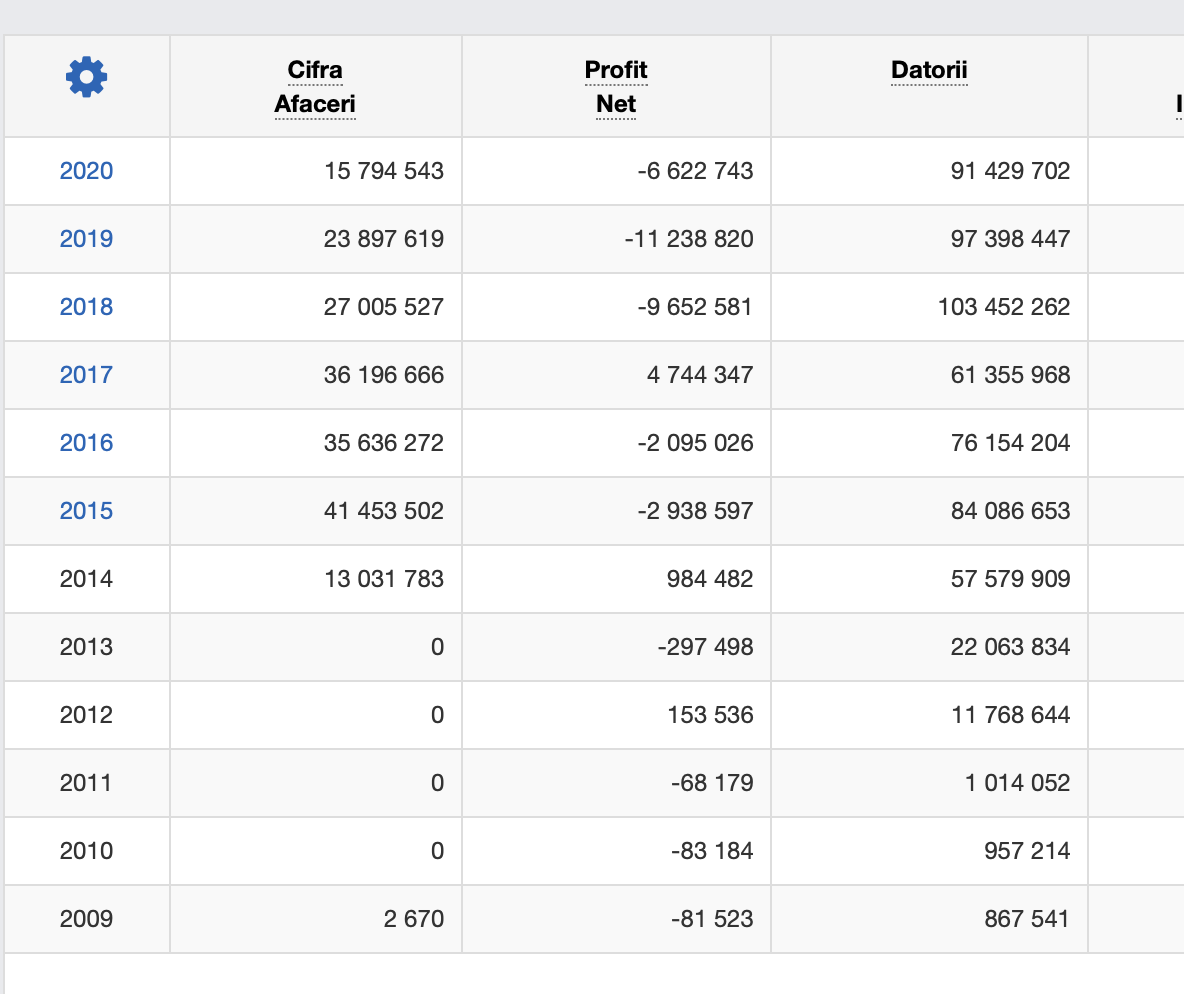Select the 4 744 347 profit cell
Image resolution: width=1184 pixels, height=994 pixels.
point(699,375)
